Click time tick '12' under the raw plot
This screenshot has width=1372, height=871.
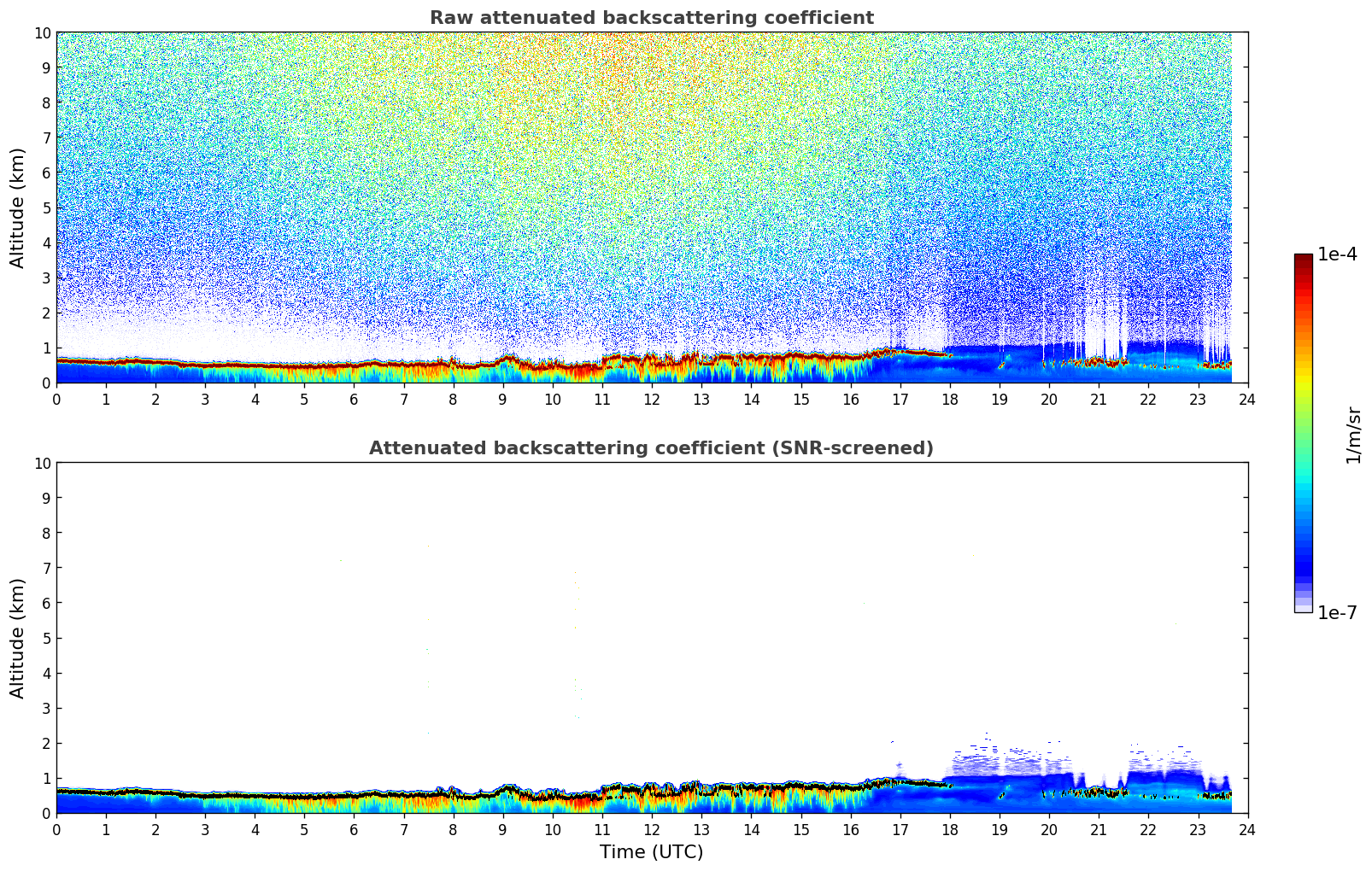tap(651, 399)
